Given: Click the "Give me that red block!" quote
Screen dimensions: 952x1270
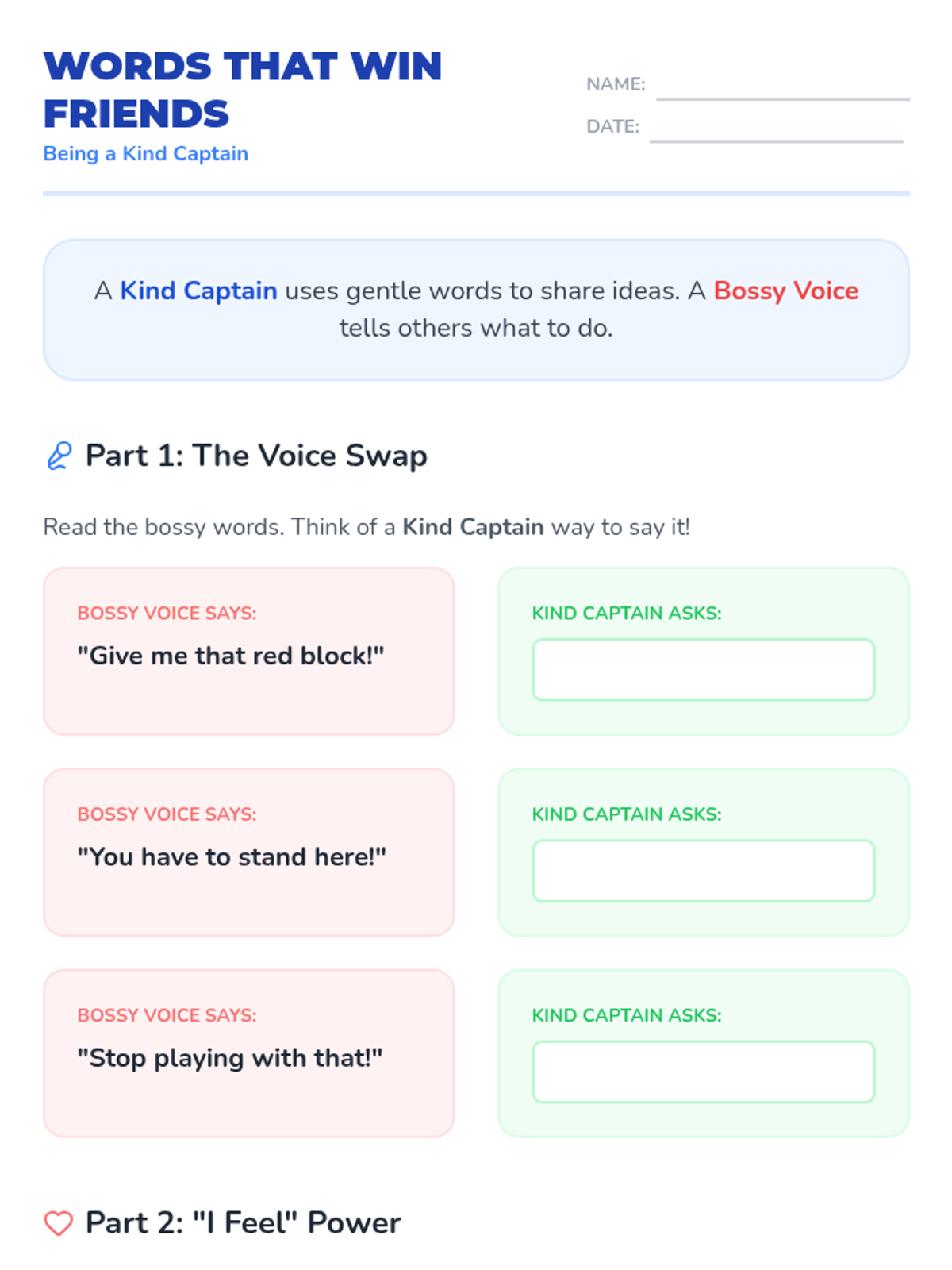Looking at the screenshot, I should 231,656.
